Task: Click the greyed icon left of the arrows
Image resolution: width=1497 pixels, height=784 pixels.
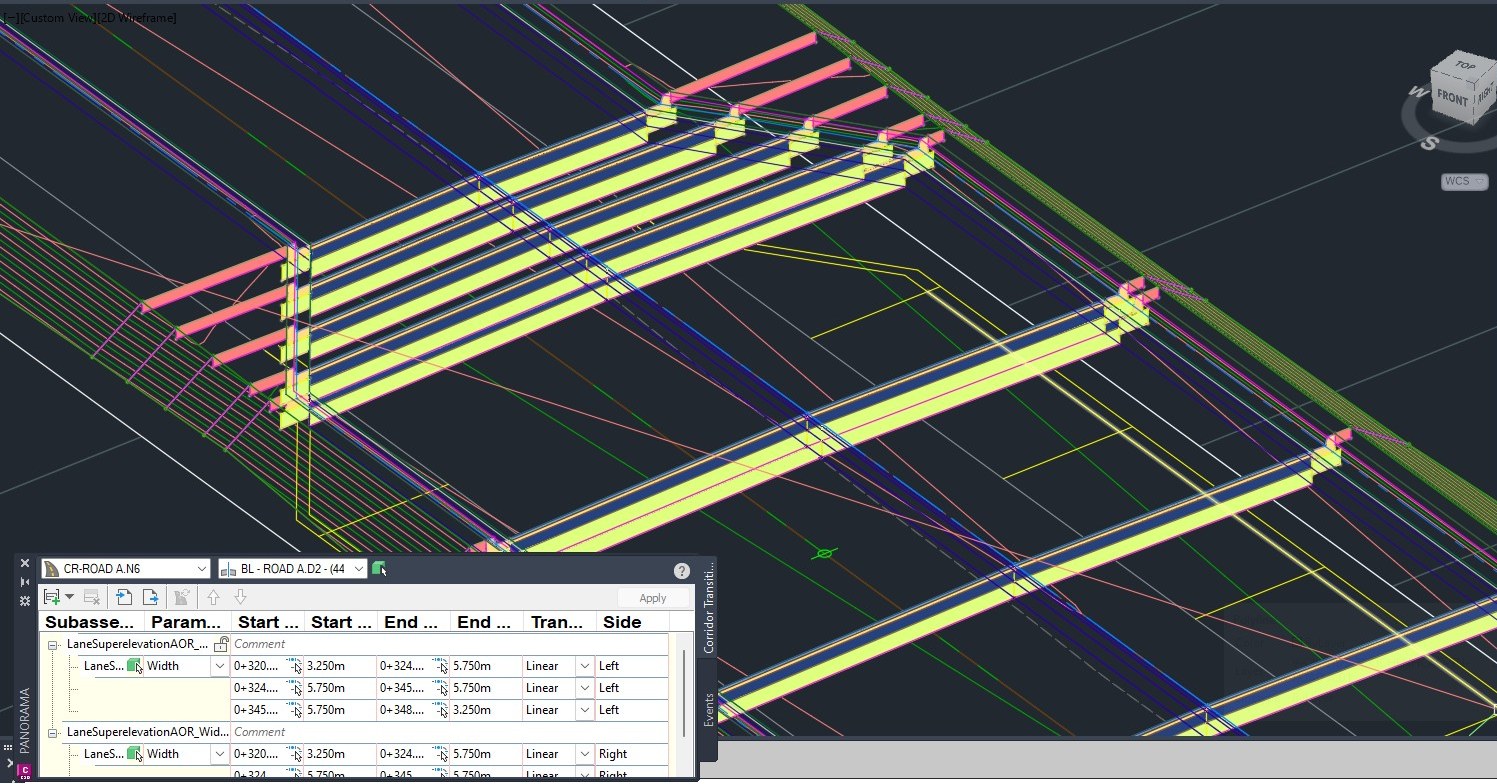Action: 182,597
